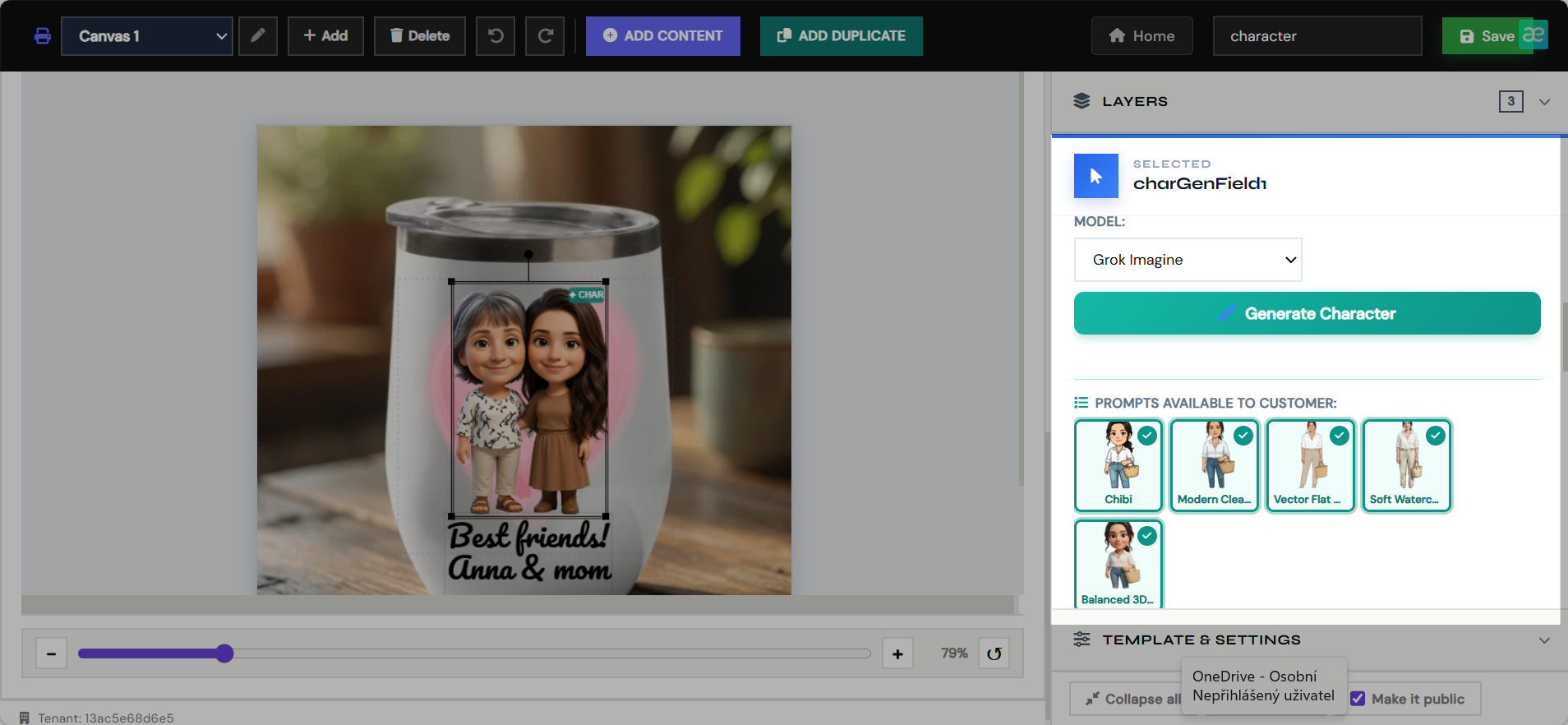
Task: Click the Home button
Action: [x=1141, y=36]
